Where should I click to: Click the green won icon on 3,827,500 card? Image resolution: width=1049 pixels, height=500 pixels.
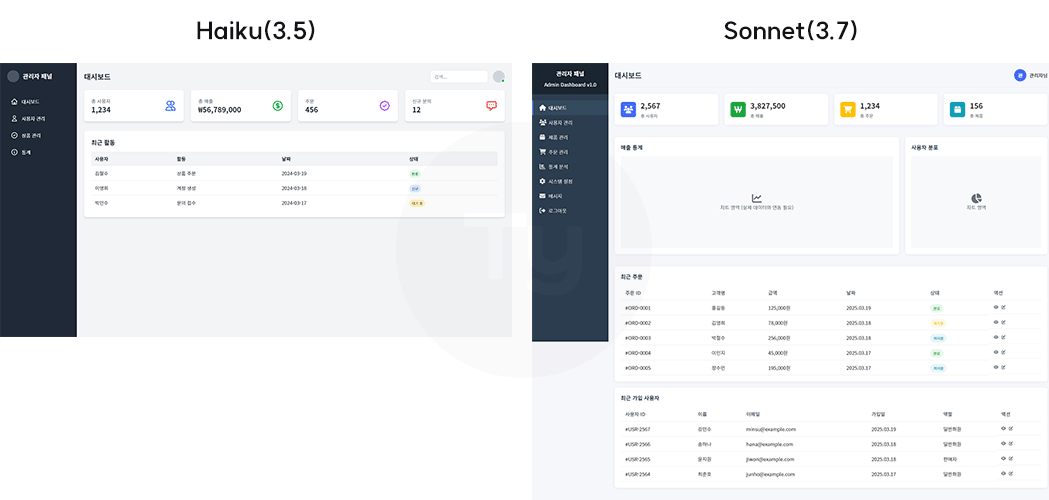coord(738,109)
